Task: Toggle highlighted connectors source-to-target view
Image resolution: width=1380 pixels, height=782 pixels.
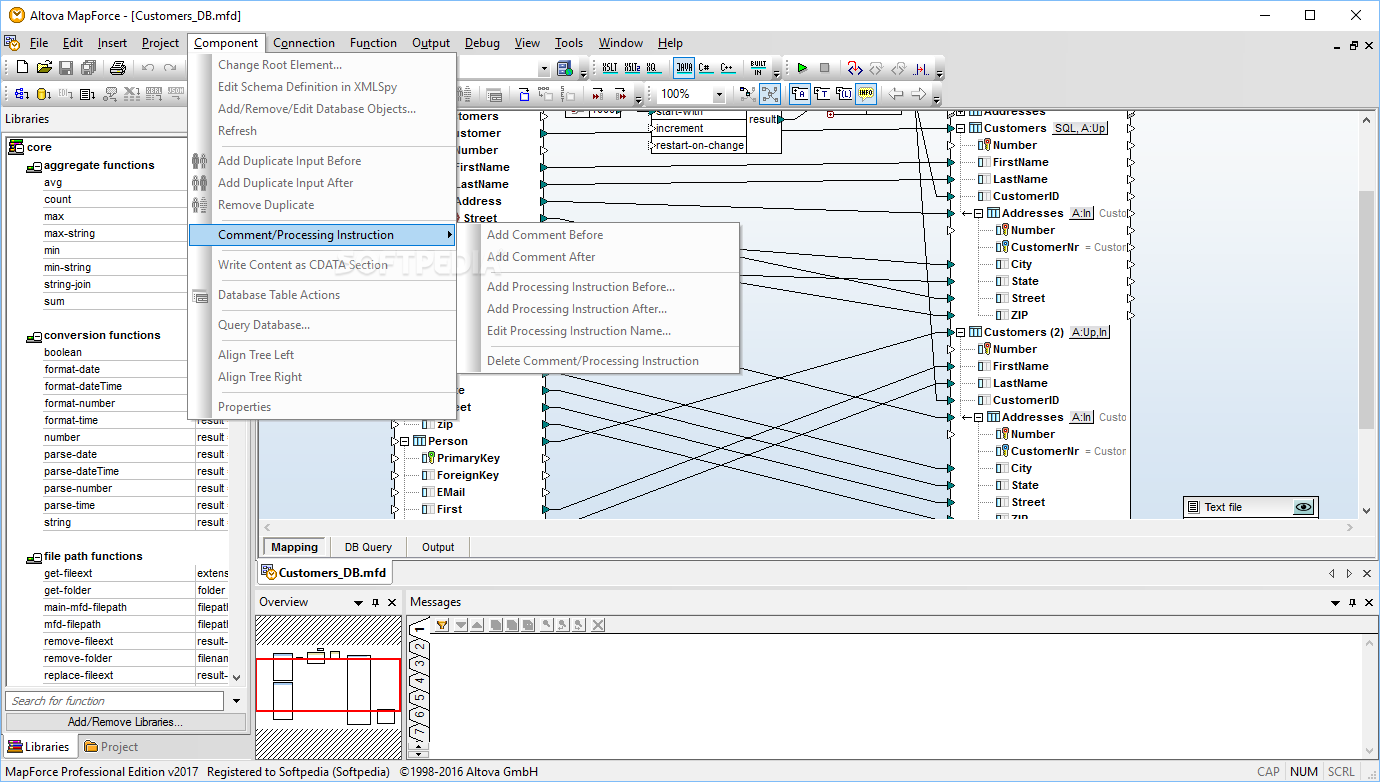Action: tap(770, 94)
